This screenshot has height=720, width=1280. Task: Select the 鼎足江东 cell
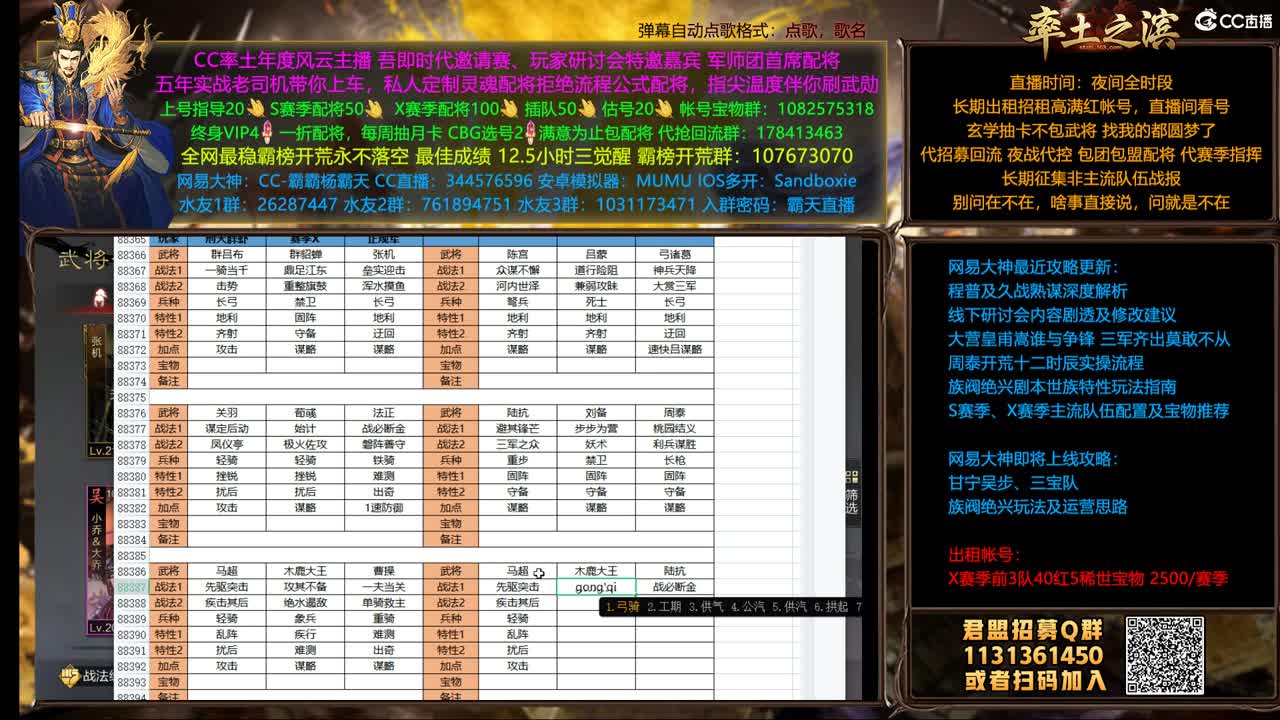[x=305, y=270]
